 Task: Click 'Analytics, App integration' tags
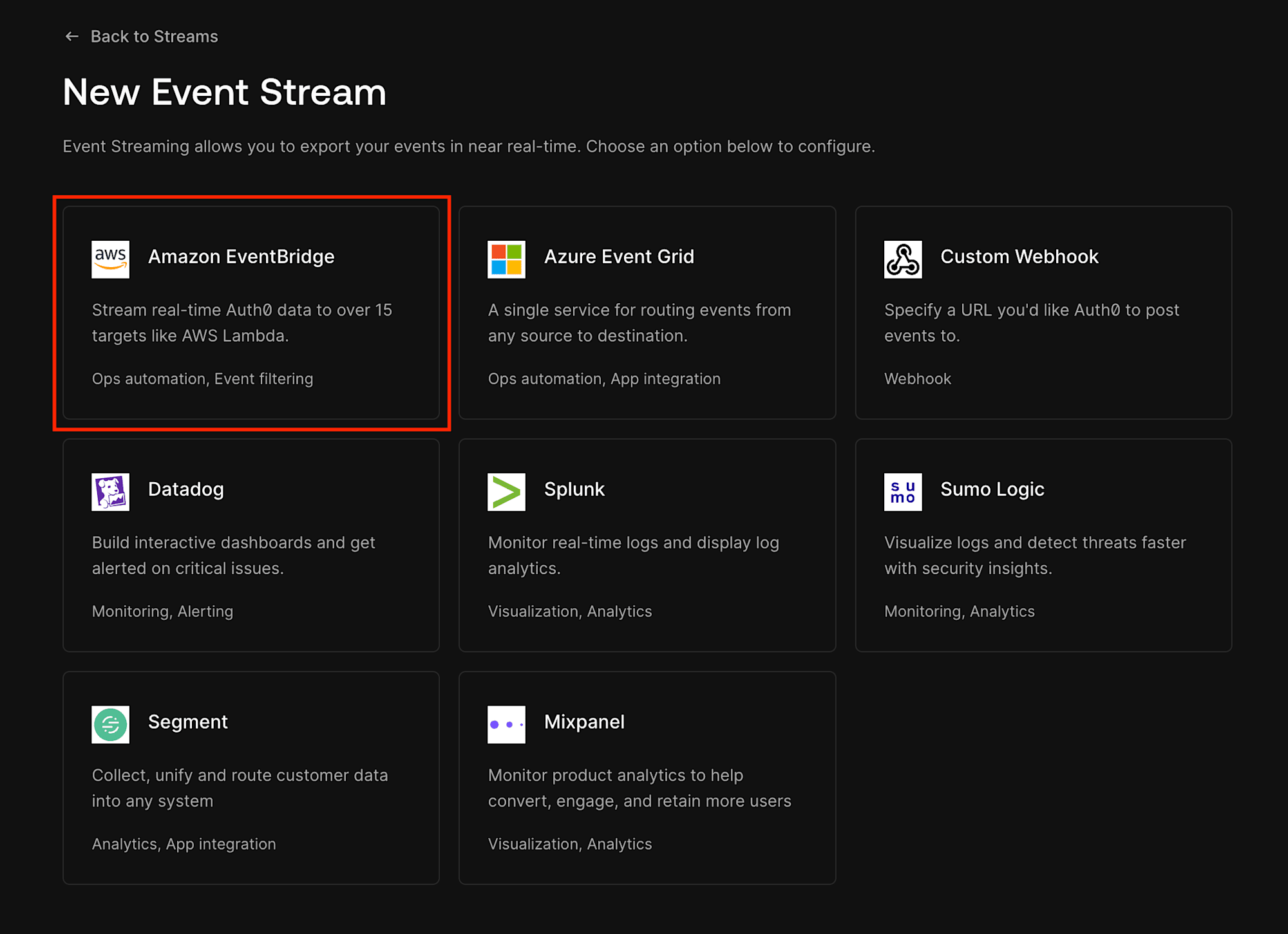tap(184, 845)
